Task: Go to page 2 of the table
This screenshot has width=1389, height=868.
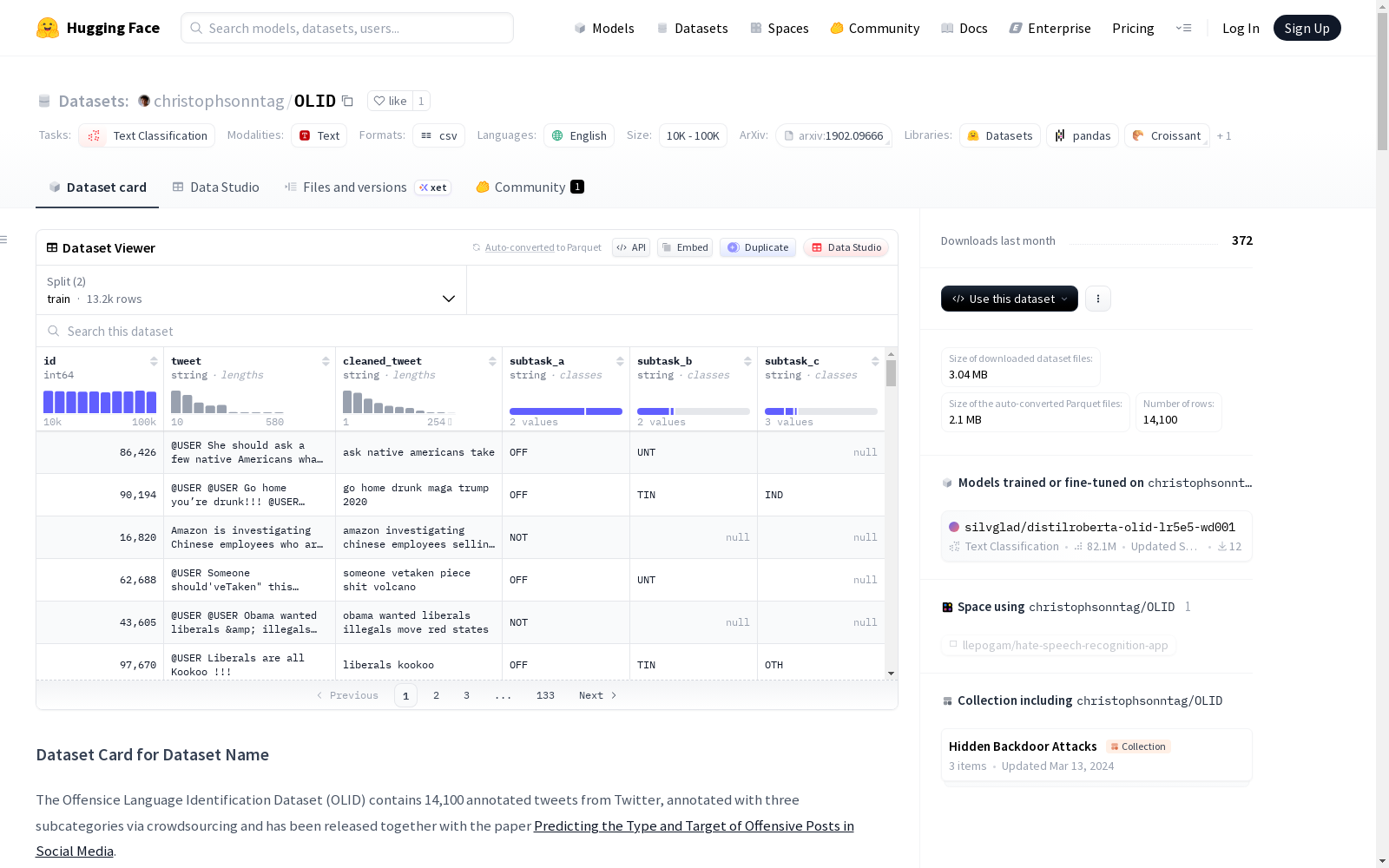Action: tap(436, 695)
